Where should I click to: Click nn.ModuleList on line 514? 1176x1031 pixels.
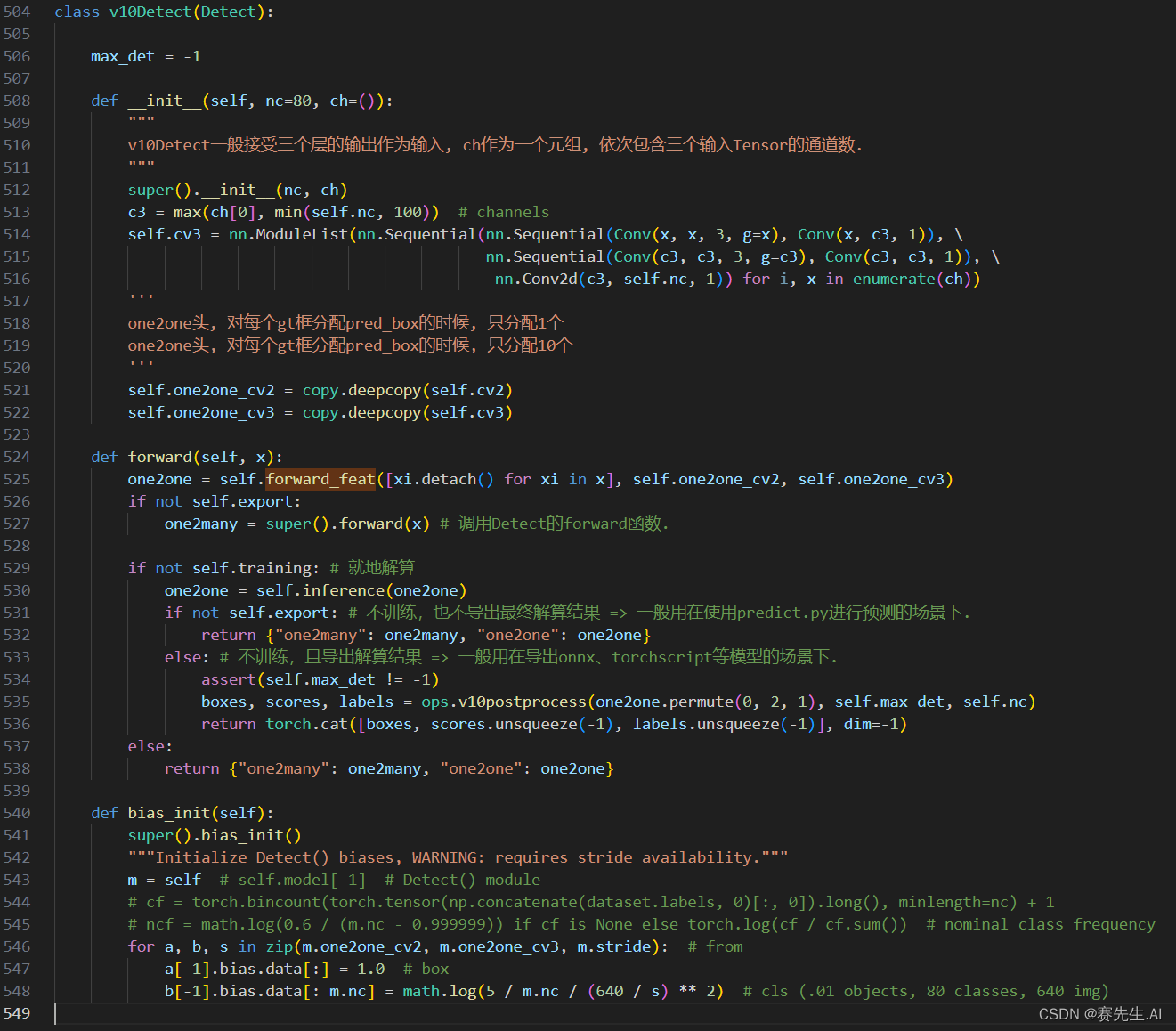(288, 234)
